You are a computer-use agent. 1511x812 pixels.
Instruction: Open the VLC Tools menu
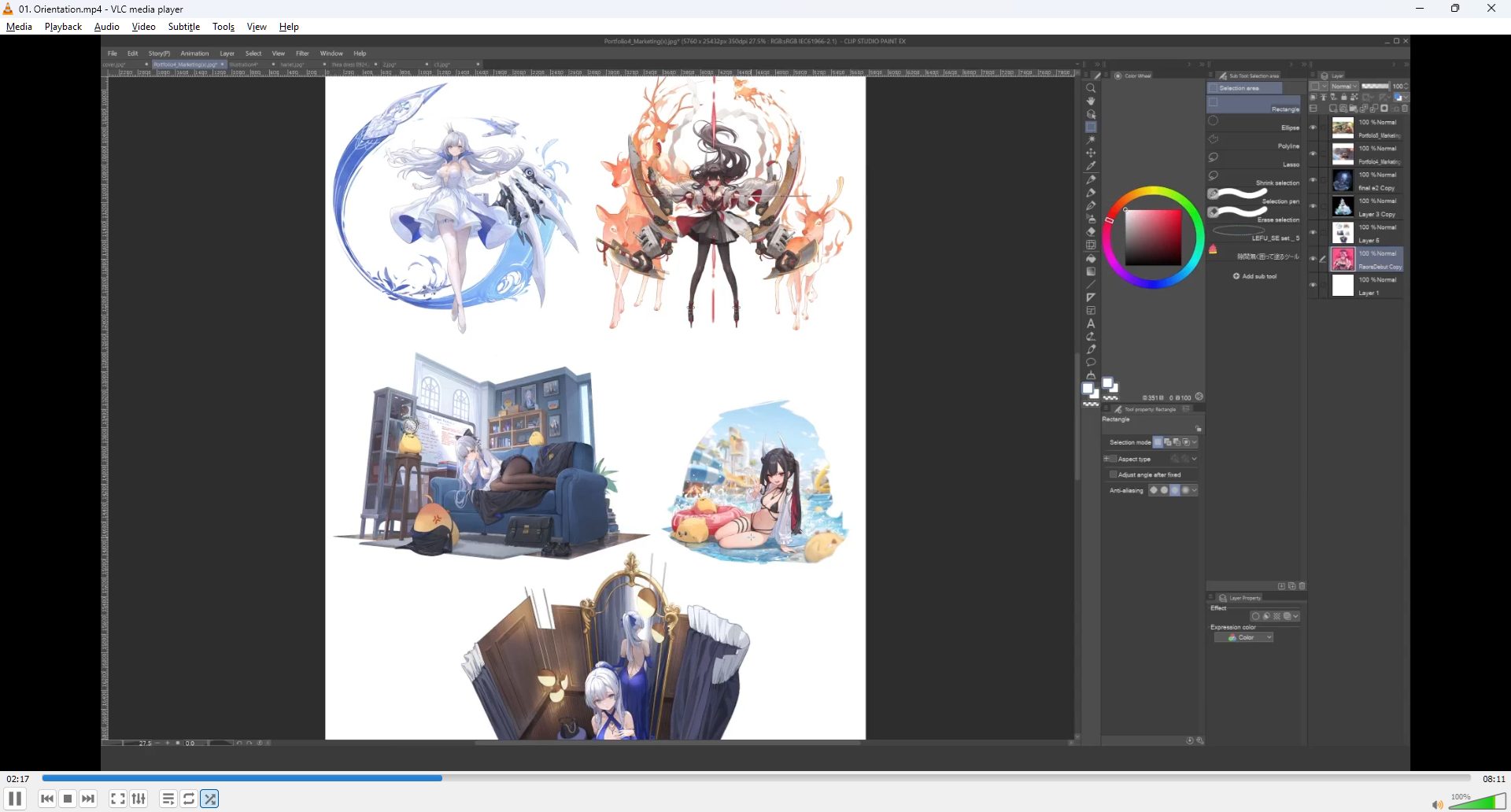[224, 27]
